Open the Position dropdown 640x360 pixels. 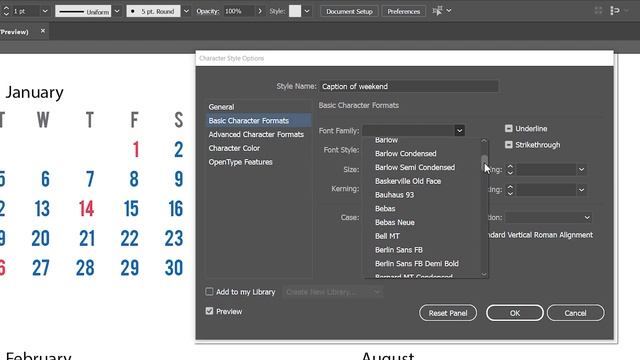(x=548, y=217)
